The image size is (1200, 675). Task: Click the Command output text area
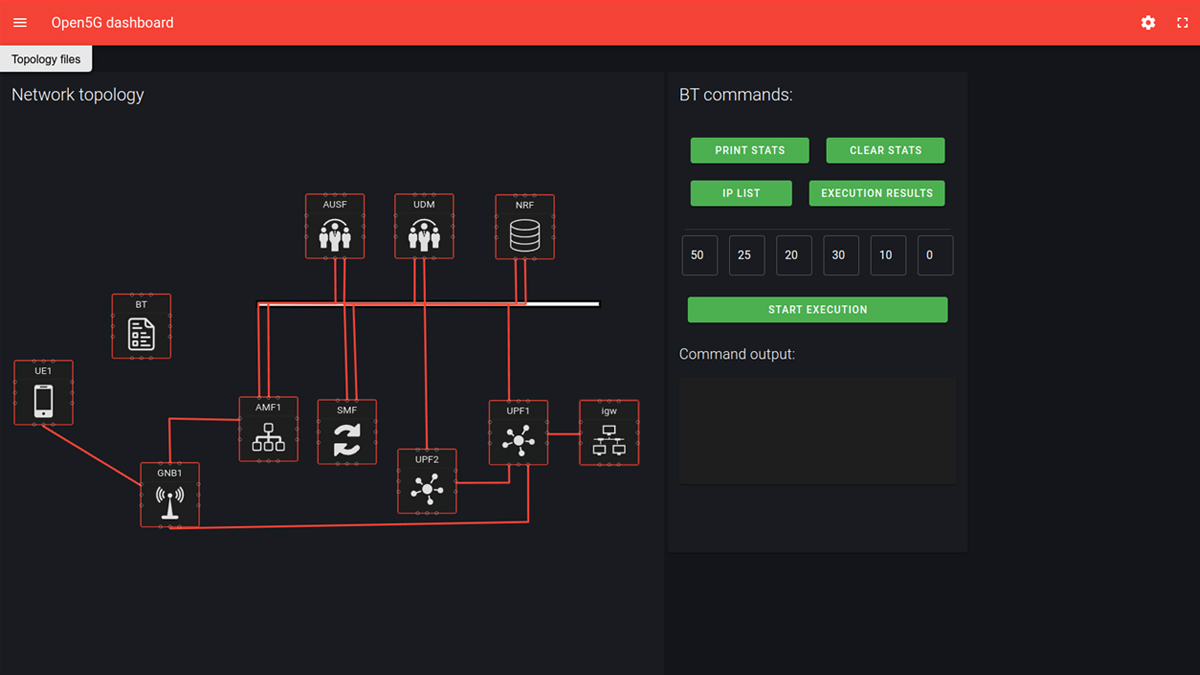click(x=817, y=430)
